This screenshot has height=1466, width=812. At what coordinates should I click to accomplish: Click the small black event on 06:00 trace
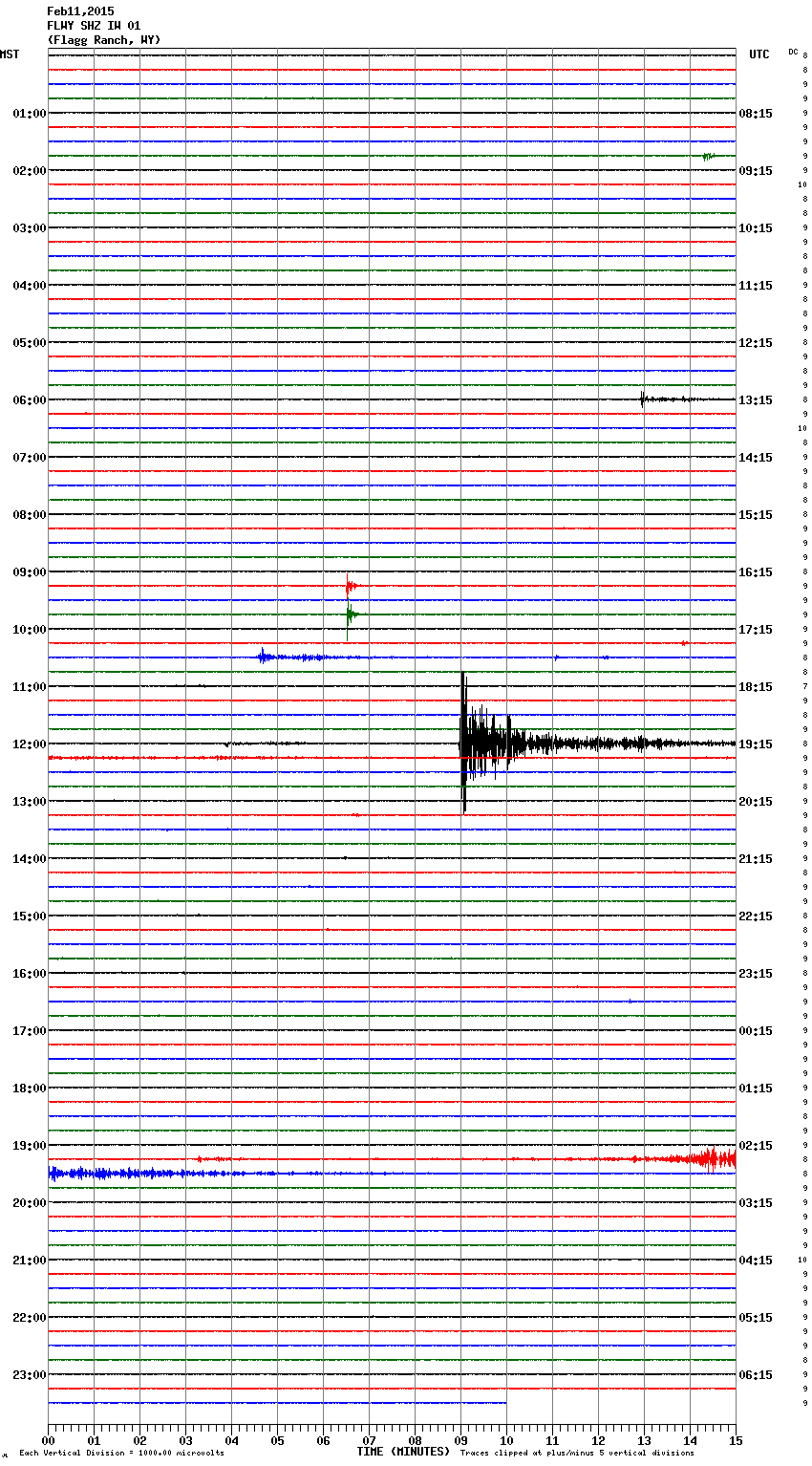[643, 399]
